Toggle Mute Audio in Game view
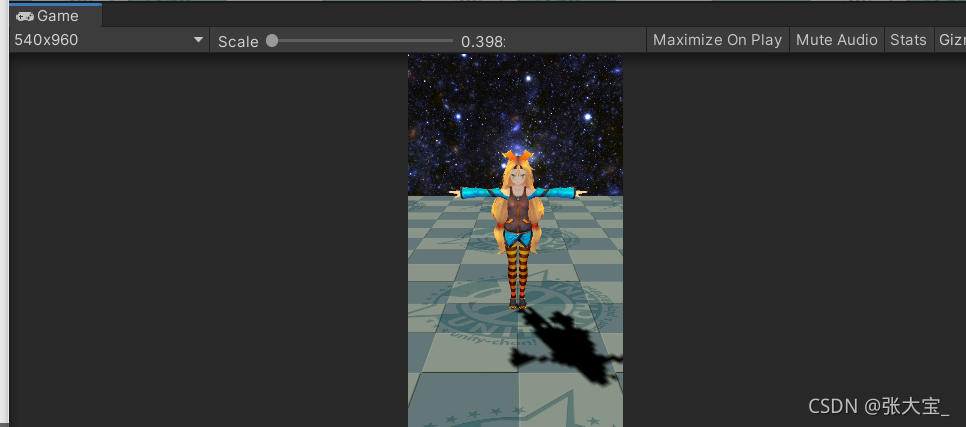Image resolution: width=966 pixels, height=427 pixels. 836,40
